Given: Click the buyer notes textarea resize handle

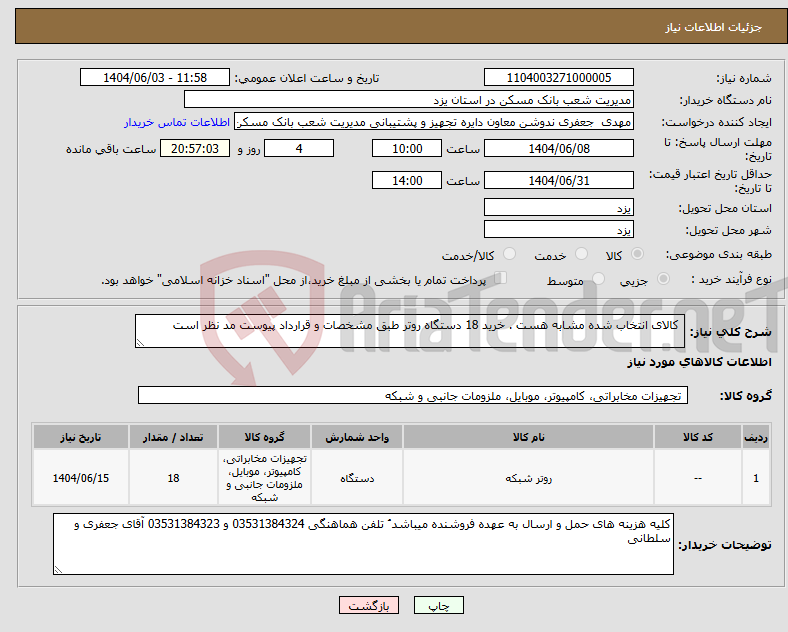Looking at the screenshot, I should [x=58, y=570].
